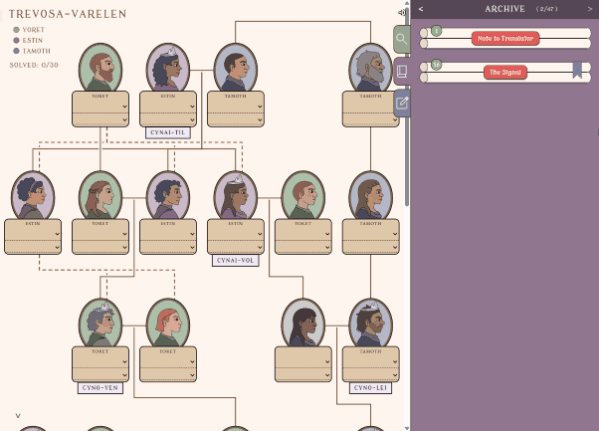Toggle the Estin legend color dot
Viewport: 599px width, 431px height.
click(x=16, y=40)
